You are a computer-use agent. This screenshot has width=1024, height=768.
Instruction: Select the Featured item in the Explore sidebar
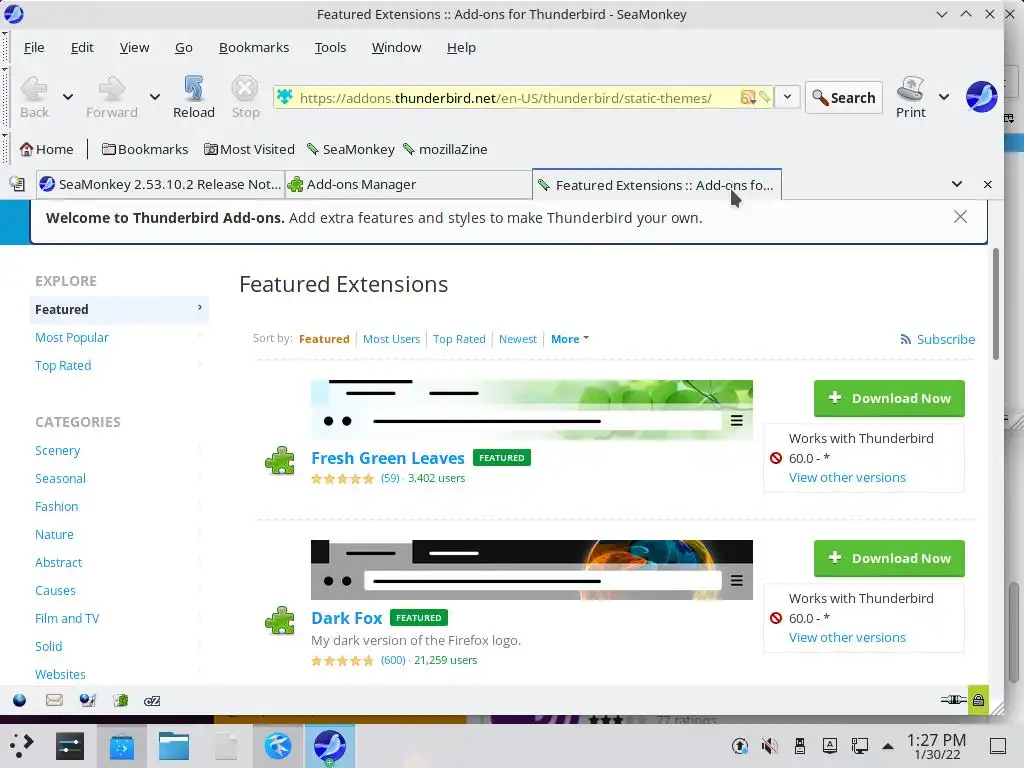119,310
